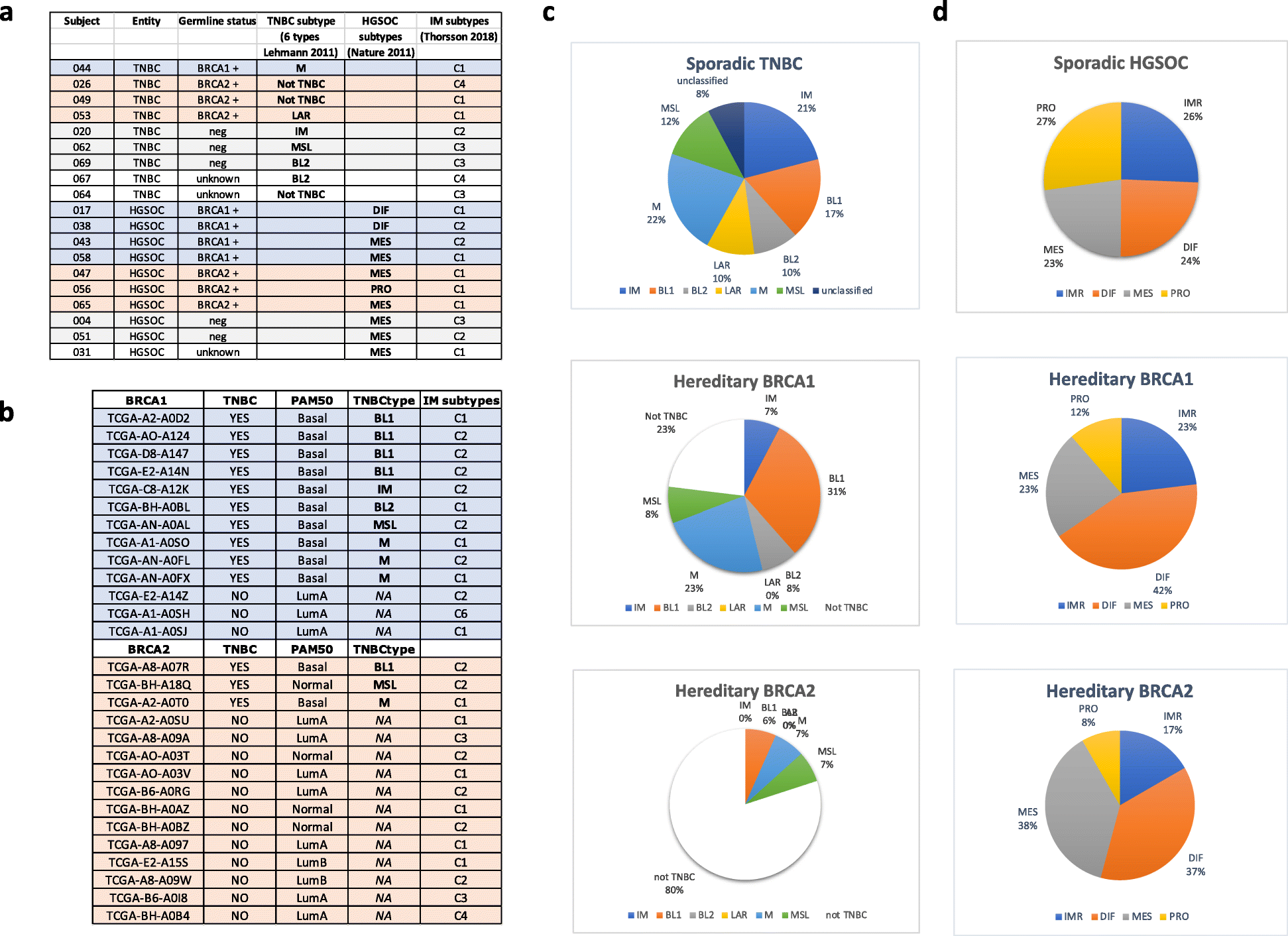Viewport: 1288px width, 936px height.
Task: Select table a subject cell 026
Action: pyautogui.click(x=82, y=84)
